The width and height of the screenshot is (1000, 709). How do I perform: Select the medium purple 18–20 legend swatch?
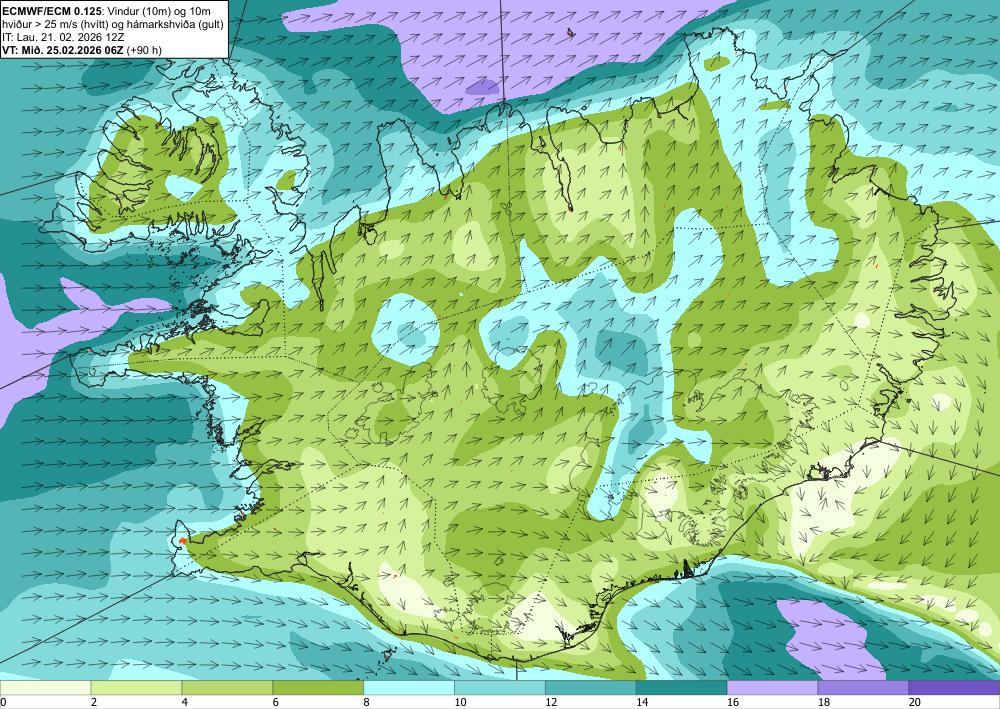click(863, 688)
